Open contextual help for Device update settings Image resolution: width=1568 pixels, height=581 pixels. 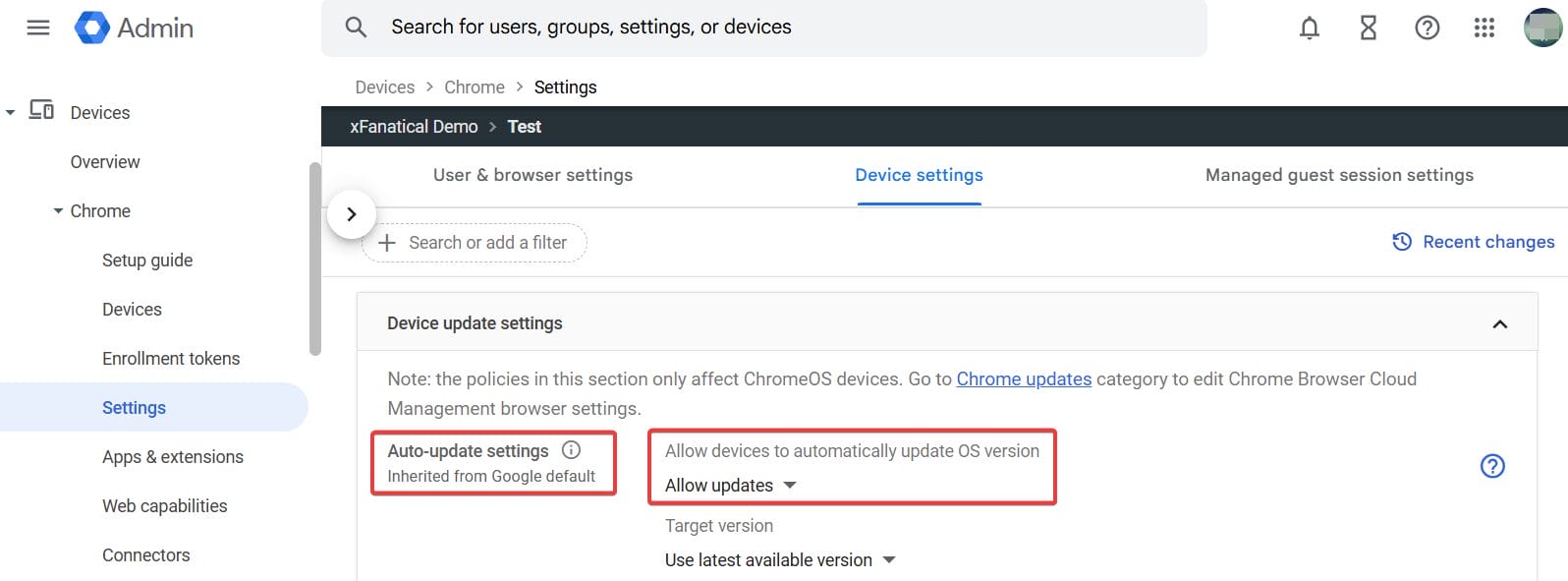tap(1493, 466)
